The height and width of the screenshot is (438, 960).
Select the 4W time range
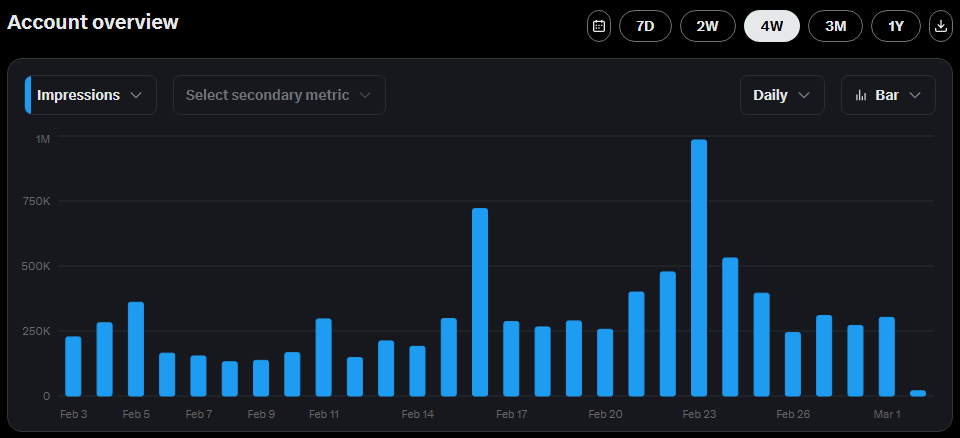pos(771,26)
